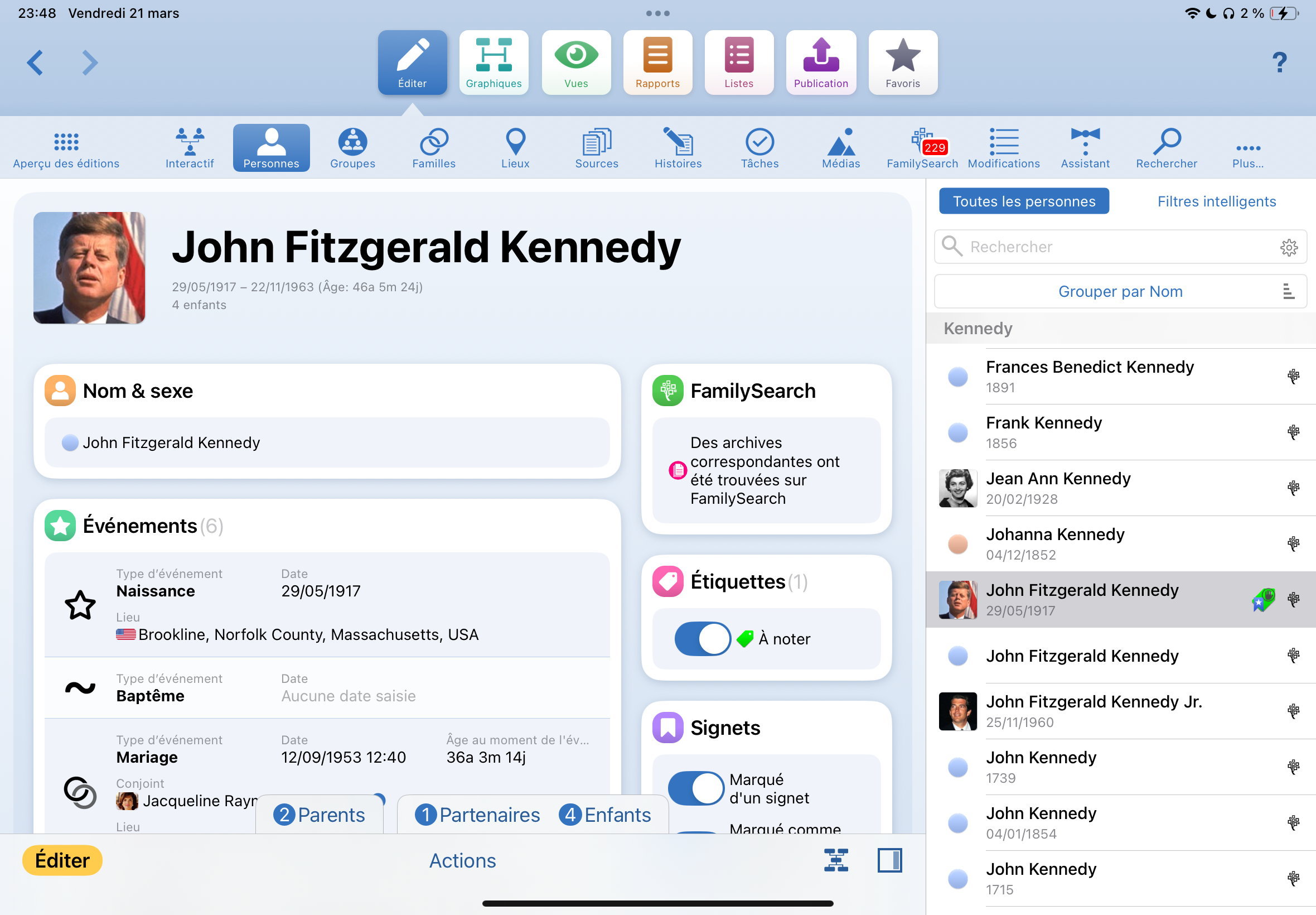Open the Actions menu link

[462, 860]
